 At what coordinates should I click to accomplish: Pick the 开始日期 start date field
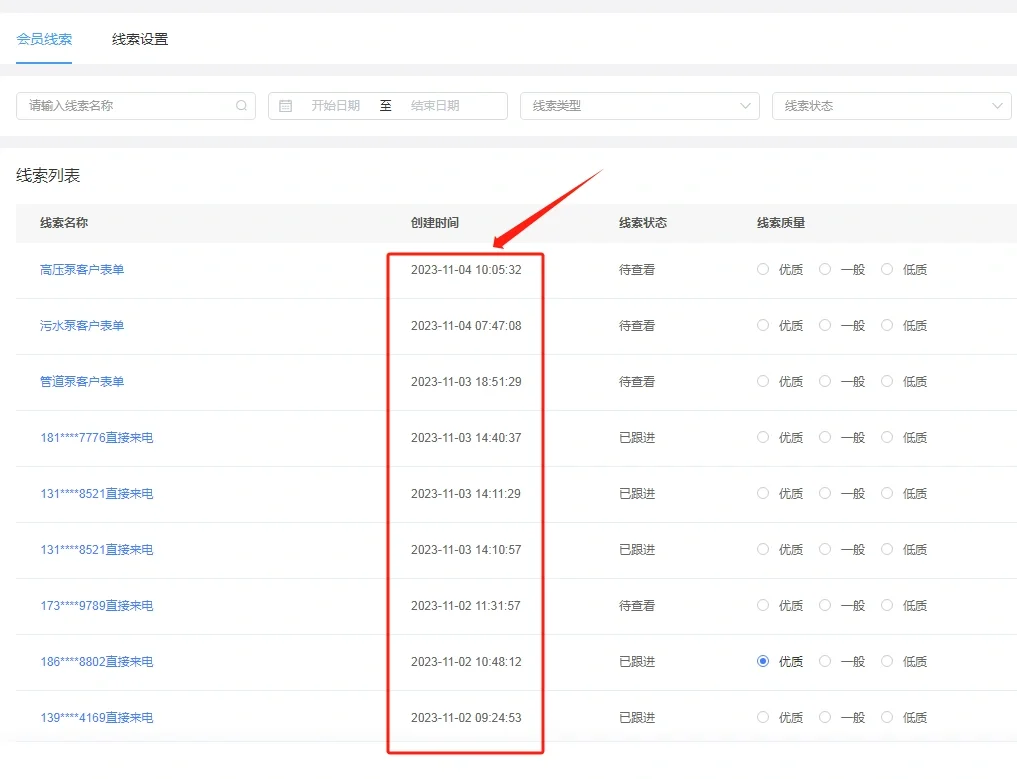click(335, 106)
